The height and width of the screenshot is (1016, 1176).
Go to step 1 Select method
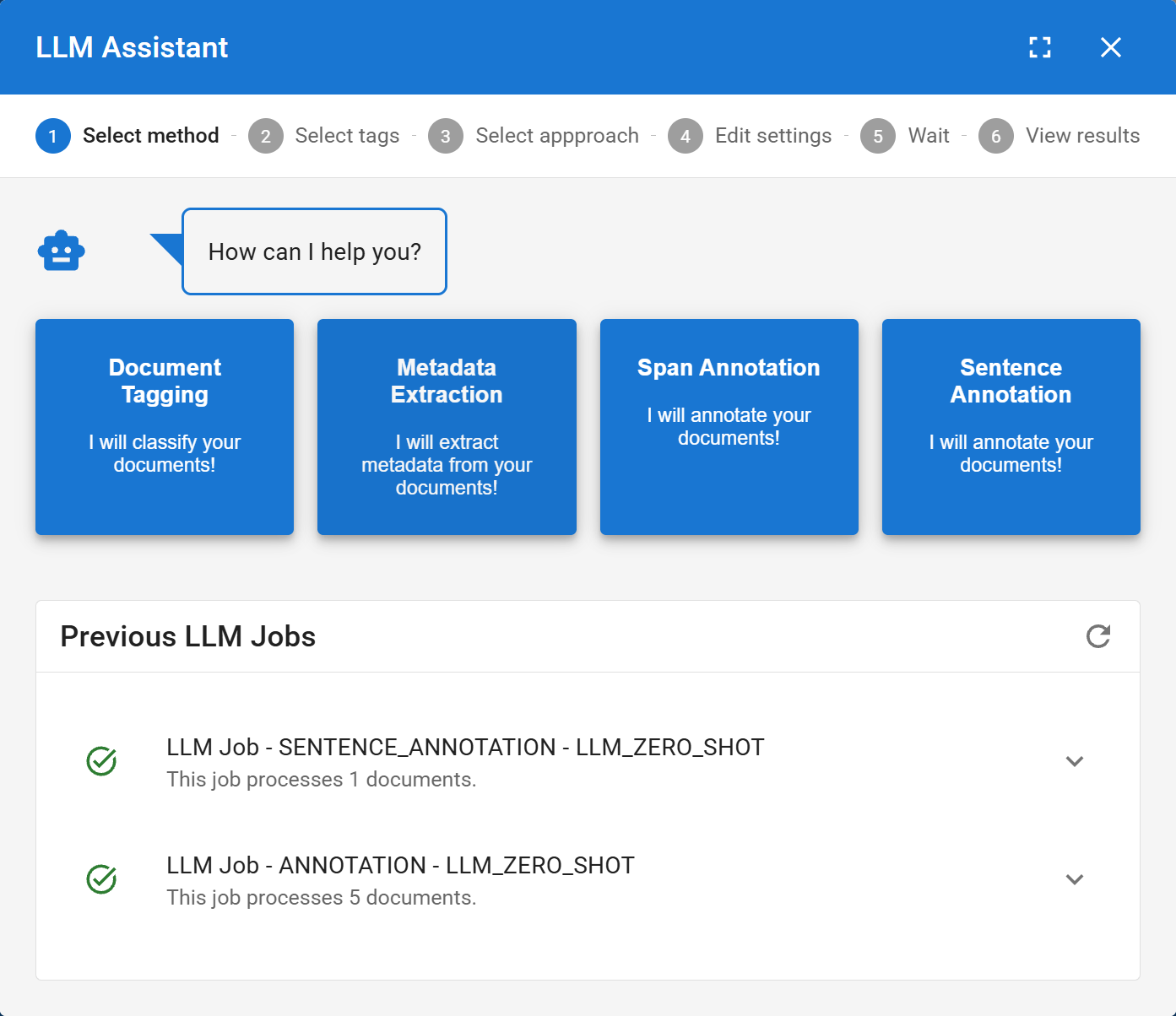(127, 136)
